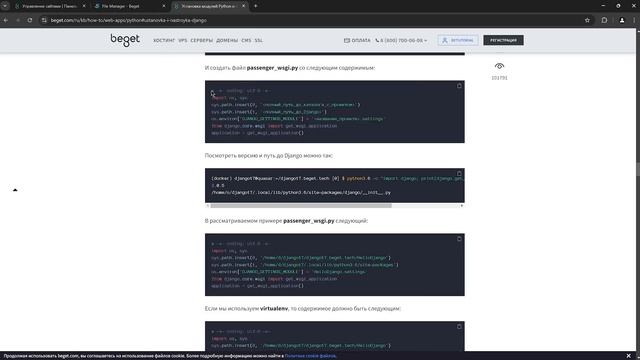Open the VPS menu item
Image resolution: width=640 pixels, height=360 pixels.
pyautogui.click(x=182, y=40)
